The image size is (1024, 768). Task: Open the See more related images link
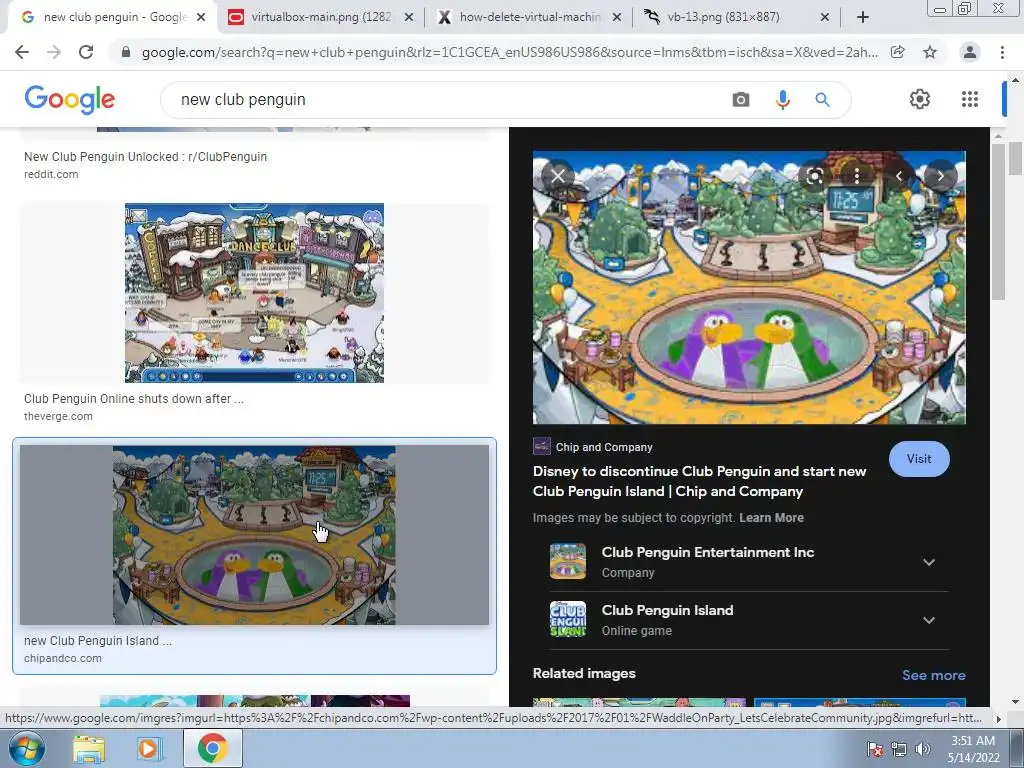933,675
